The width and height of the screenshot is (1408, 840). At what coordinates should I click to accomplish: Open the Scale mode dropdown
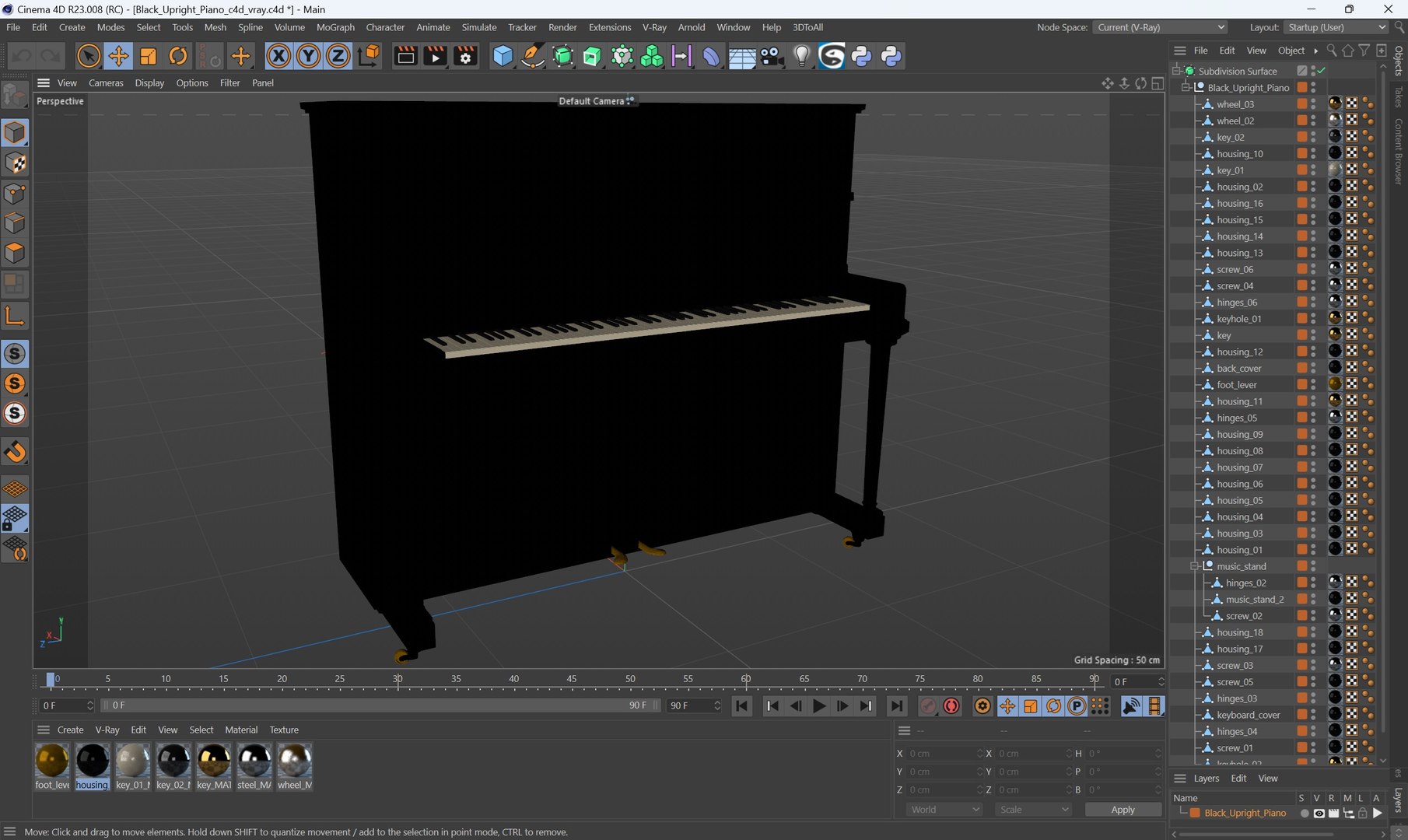click(1033, 810)
